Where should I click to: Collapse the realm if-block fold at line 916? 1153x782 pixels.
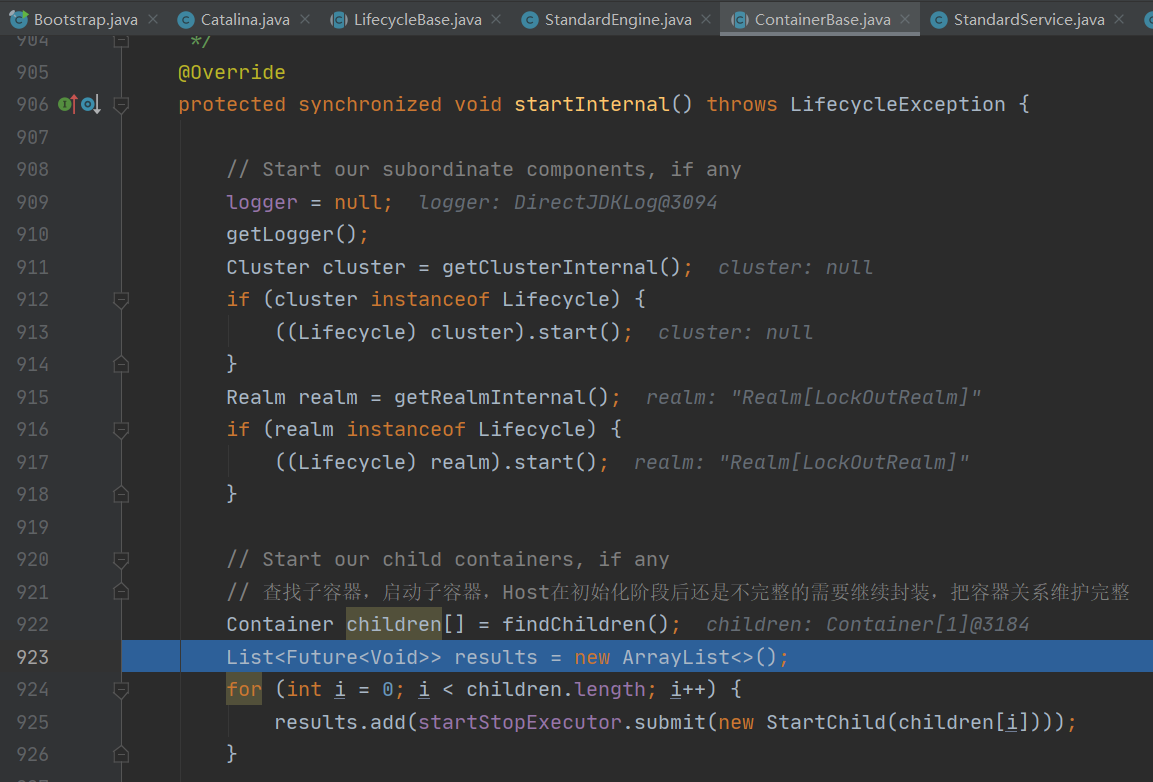click(121, 429)
